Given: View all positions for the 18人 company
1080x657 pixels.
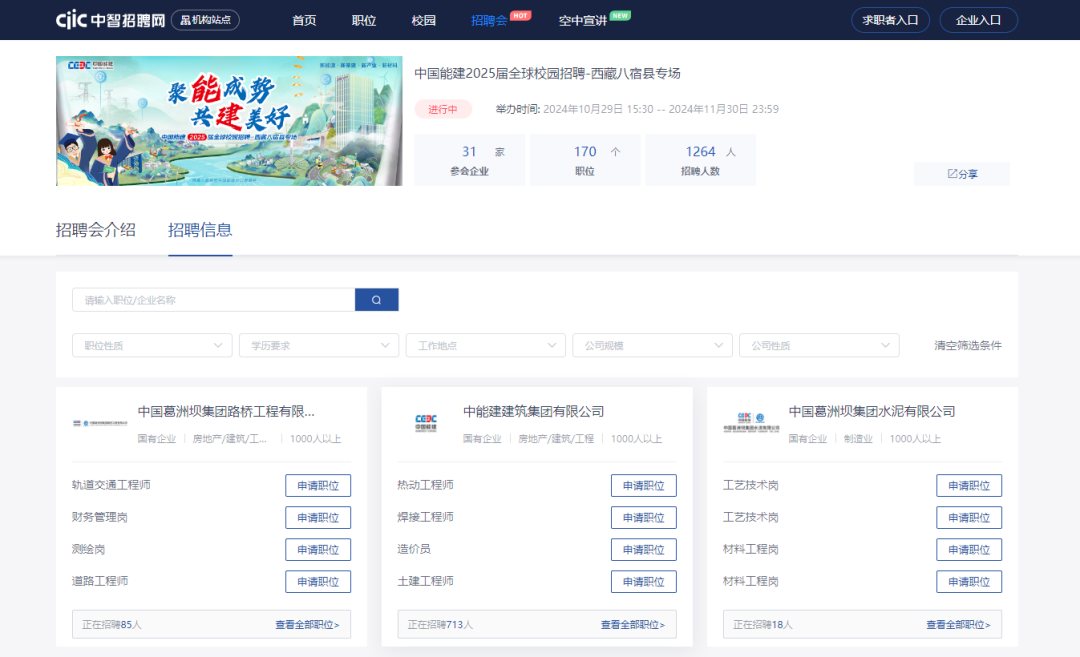Looking at the screenshot, I should click(958, 625).
